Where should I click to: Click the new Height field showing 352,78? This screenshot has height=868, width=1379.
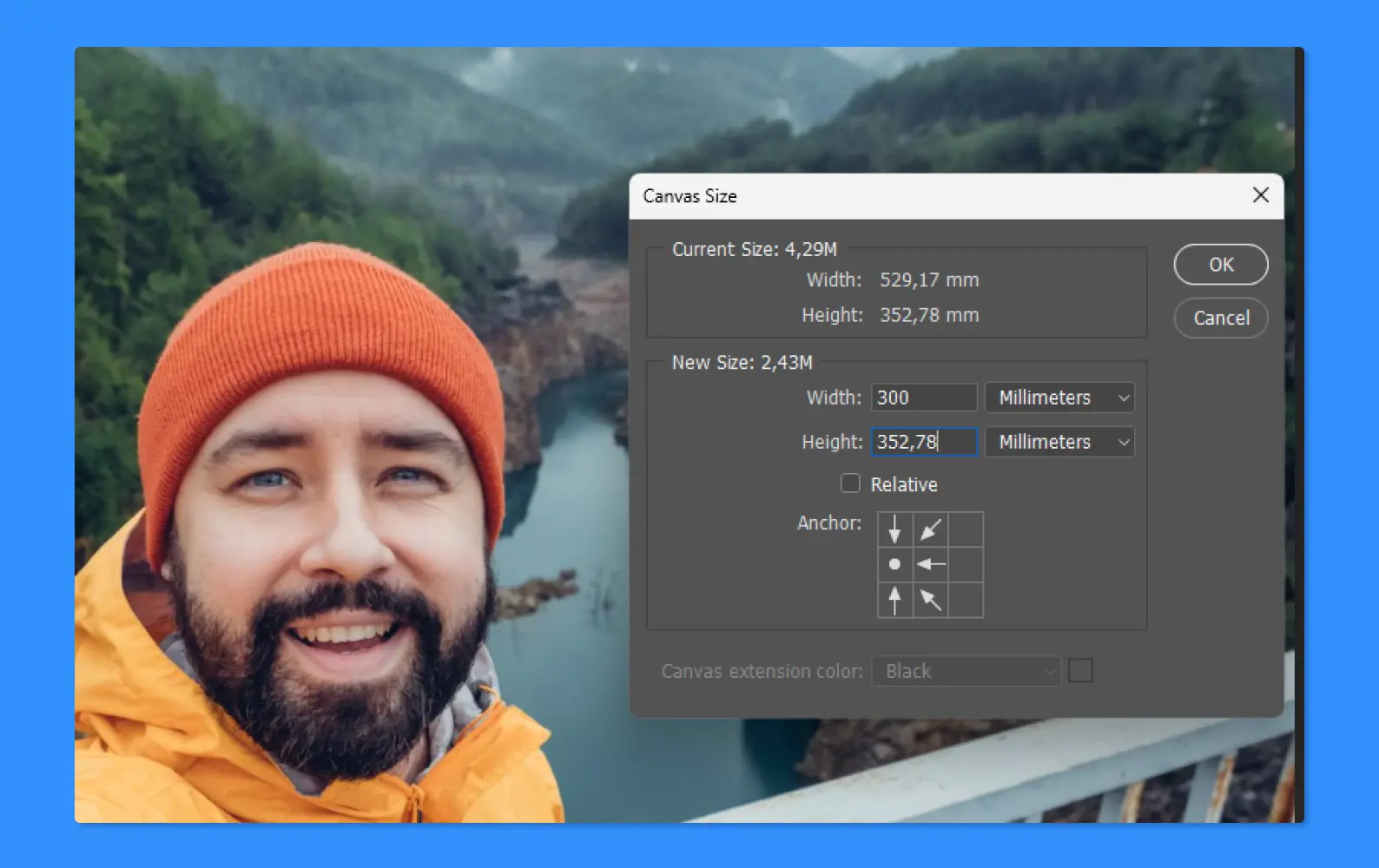click(925, 442)
